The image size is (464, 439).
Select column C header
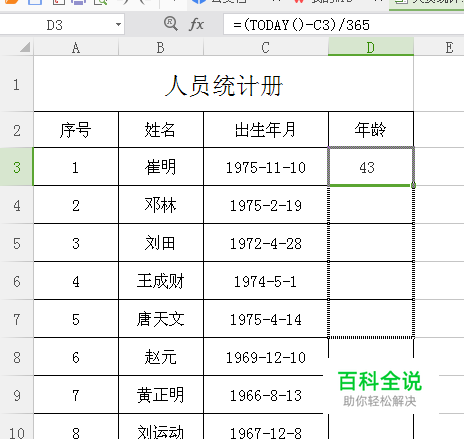coord(266,48)
